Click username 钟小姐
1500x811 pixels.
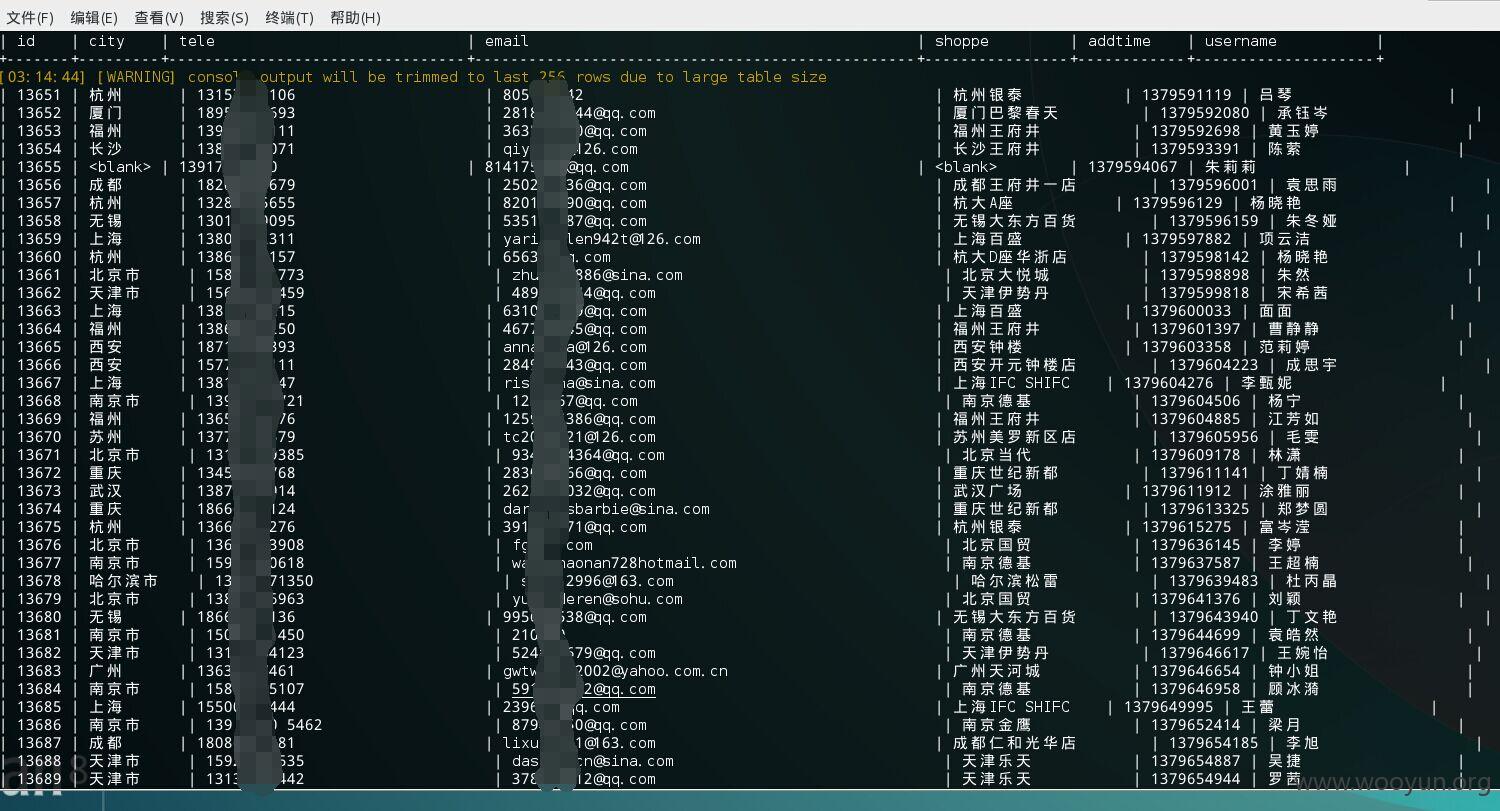coord(1293,671)
